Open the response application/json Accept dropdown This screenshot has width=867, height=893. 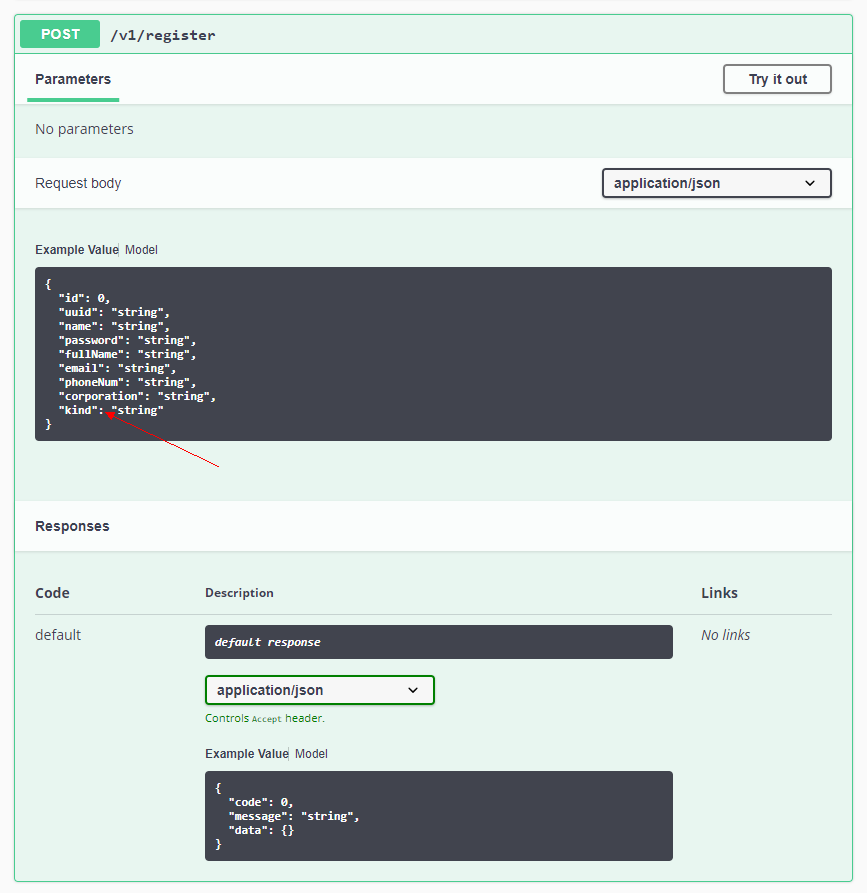pyautogui.click(x=320, y=690)
